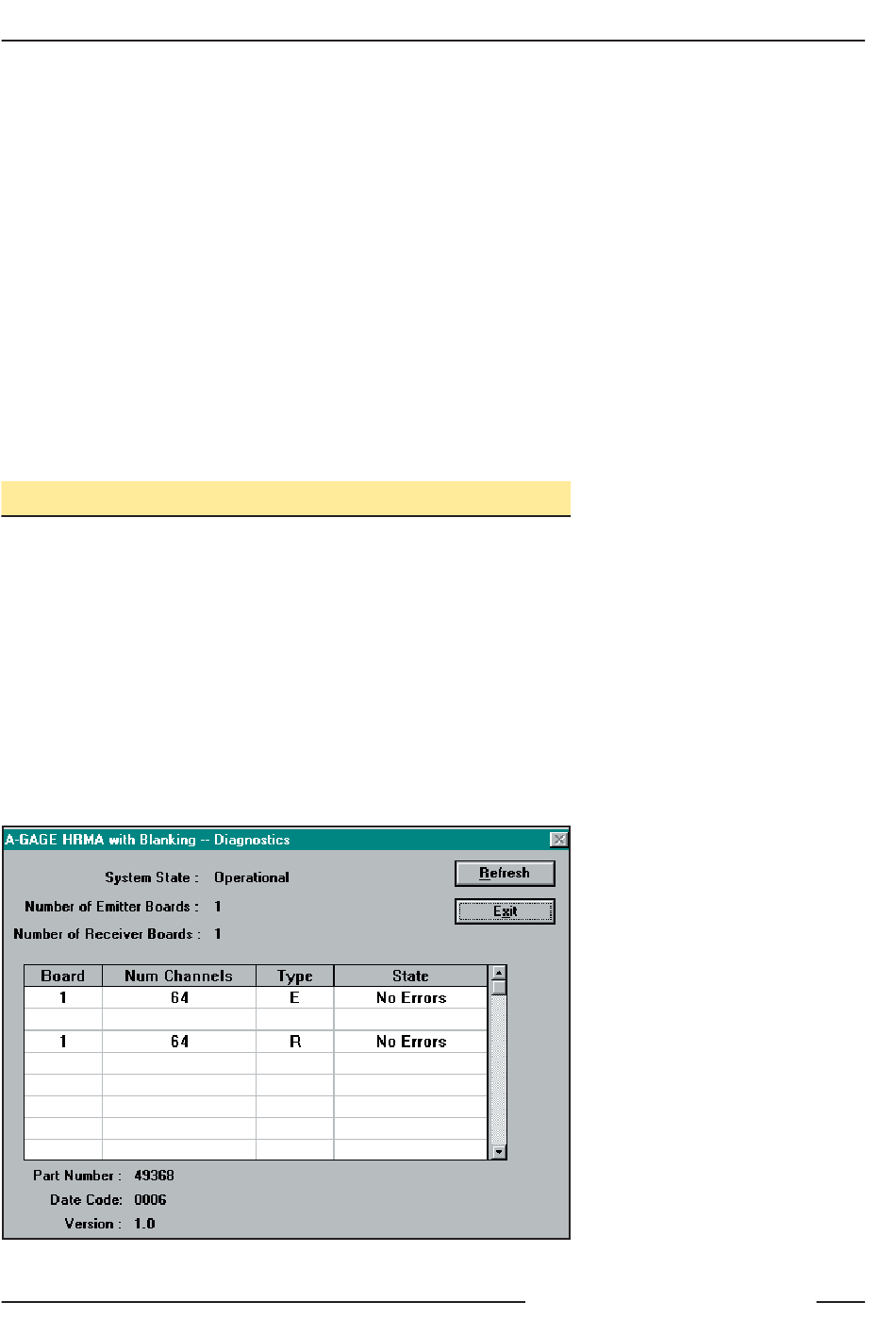Click No Errors in emitter row
This screenshot has width=896, height=1319.
[x=411, y=998]
